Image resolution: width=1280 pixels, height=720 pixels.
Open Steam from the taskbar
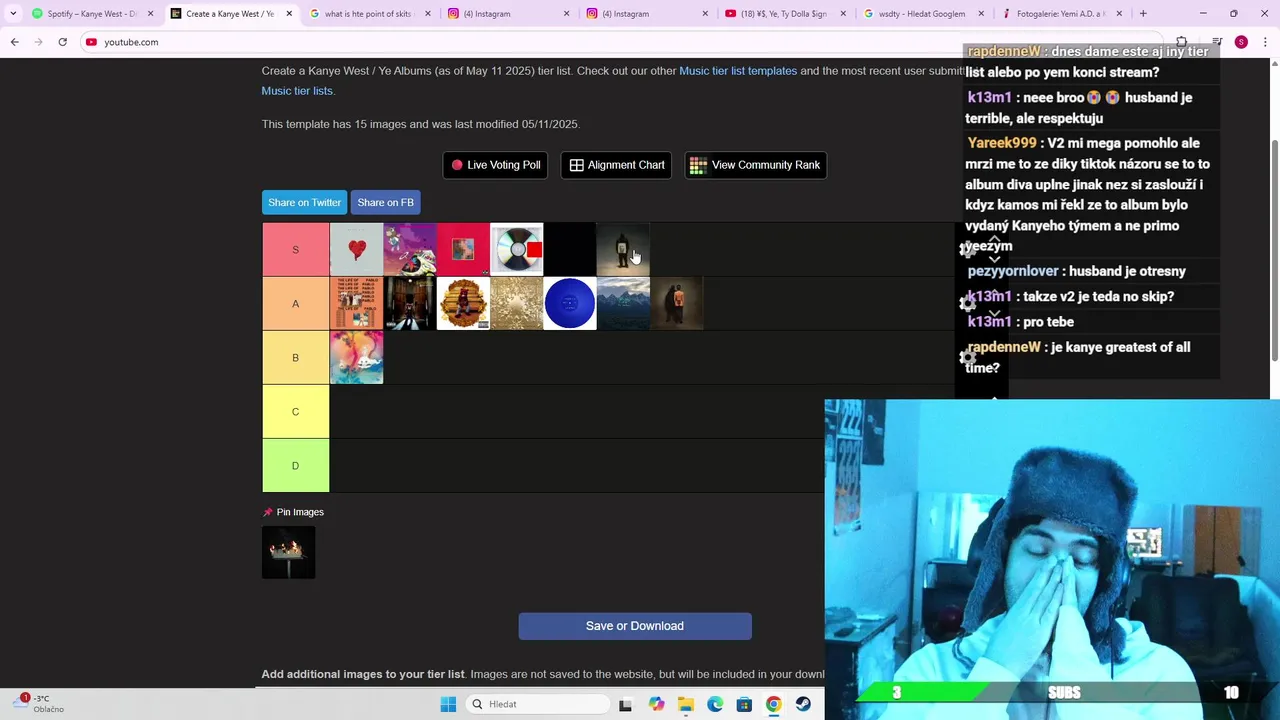point(803,704)
